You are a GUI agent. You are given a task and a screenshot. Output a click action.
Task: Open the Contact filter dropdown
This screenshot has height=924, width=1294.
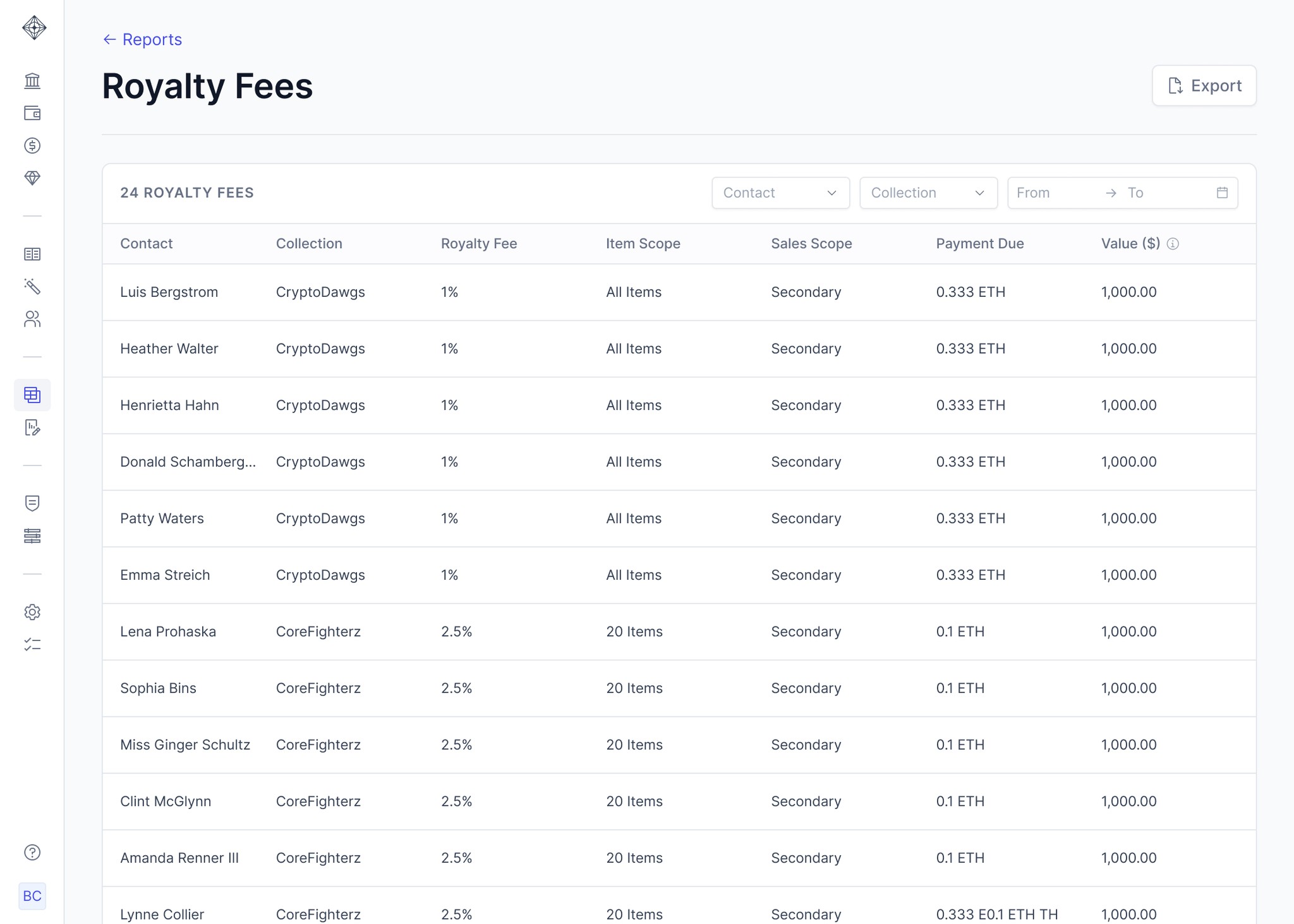click(781, 193)
